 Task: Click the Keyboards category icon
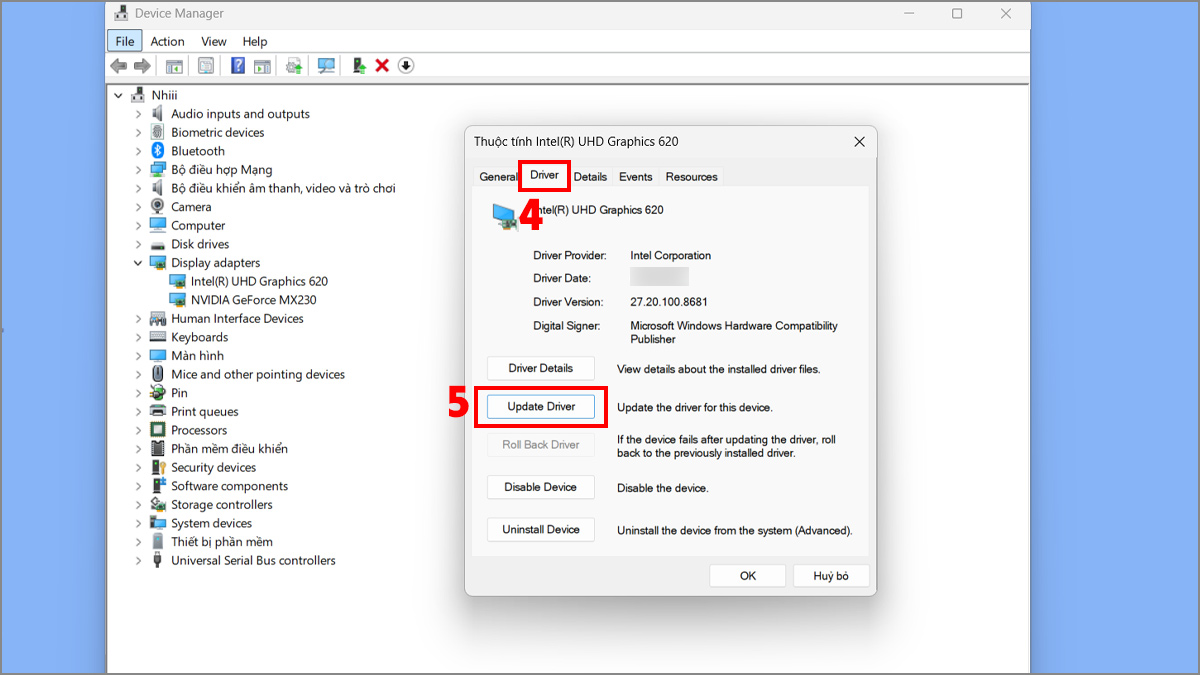click(x=158, y=337)
